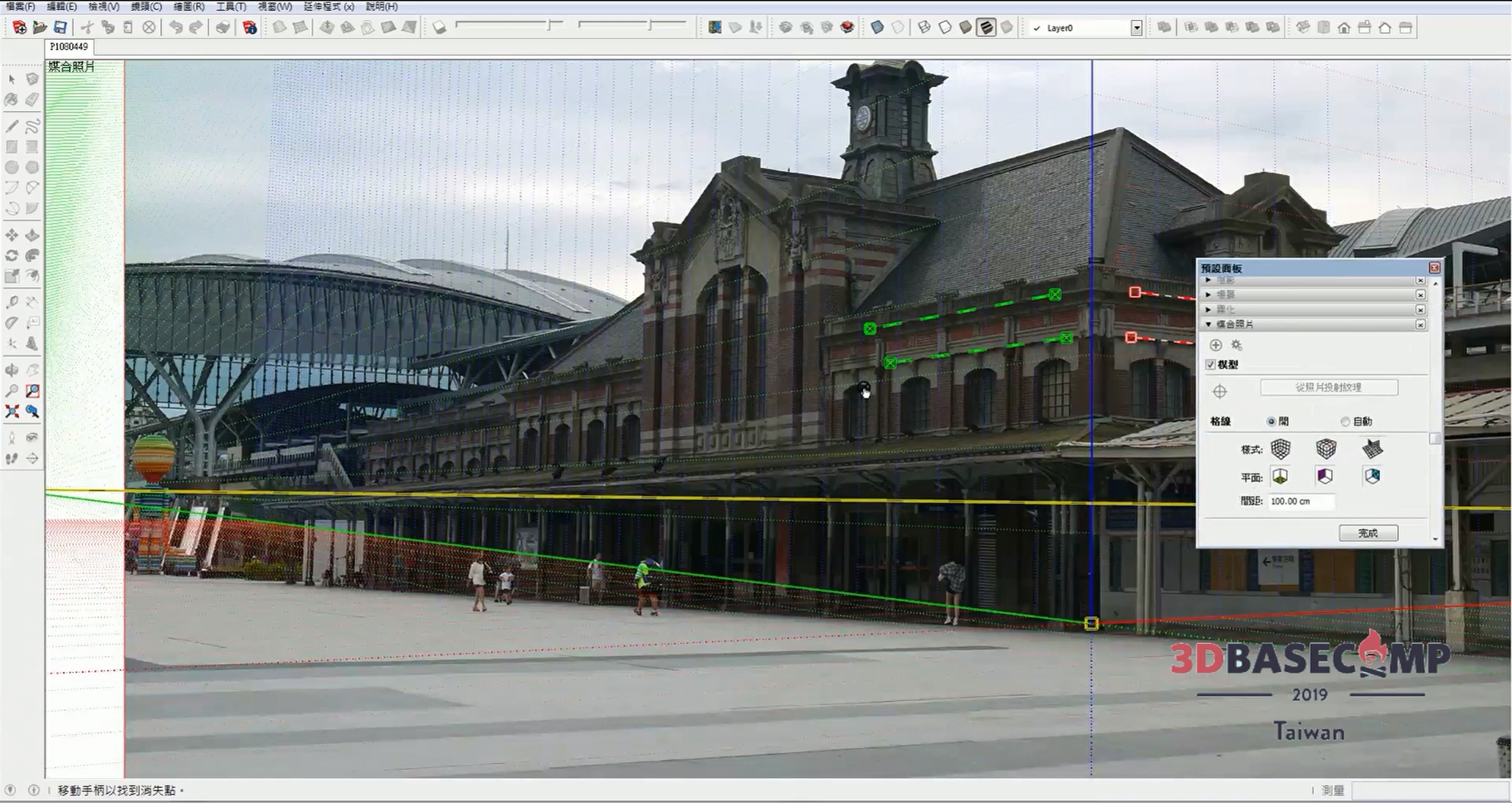Select the 開 grid radio button
Image resolution: width=1512 pixels, height=803 pixels.
pos(1271,421)
